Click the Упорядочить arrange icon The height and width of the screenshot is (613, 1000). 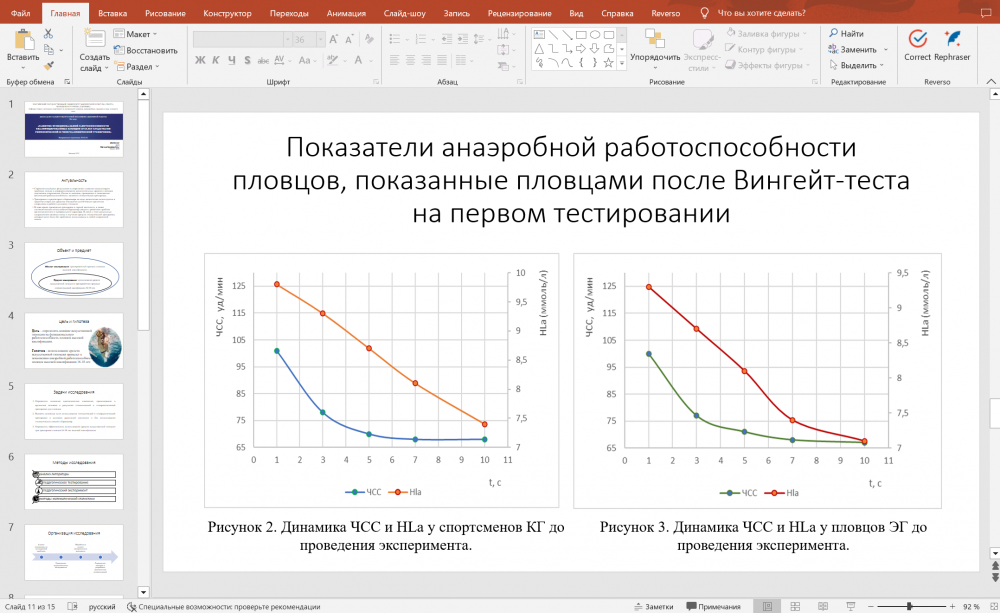655,40
